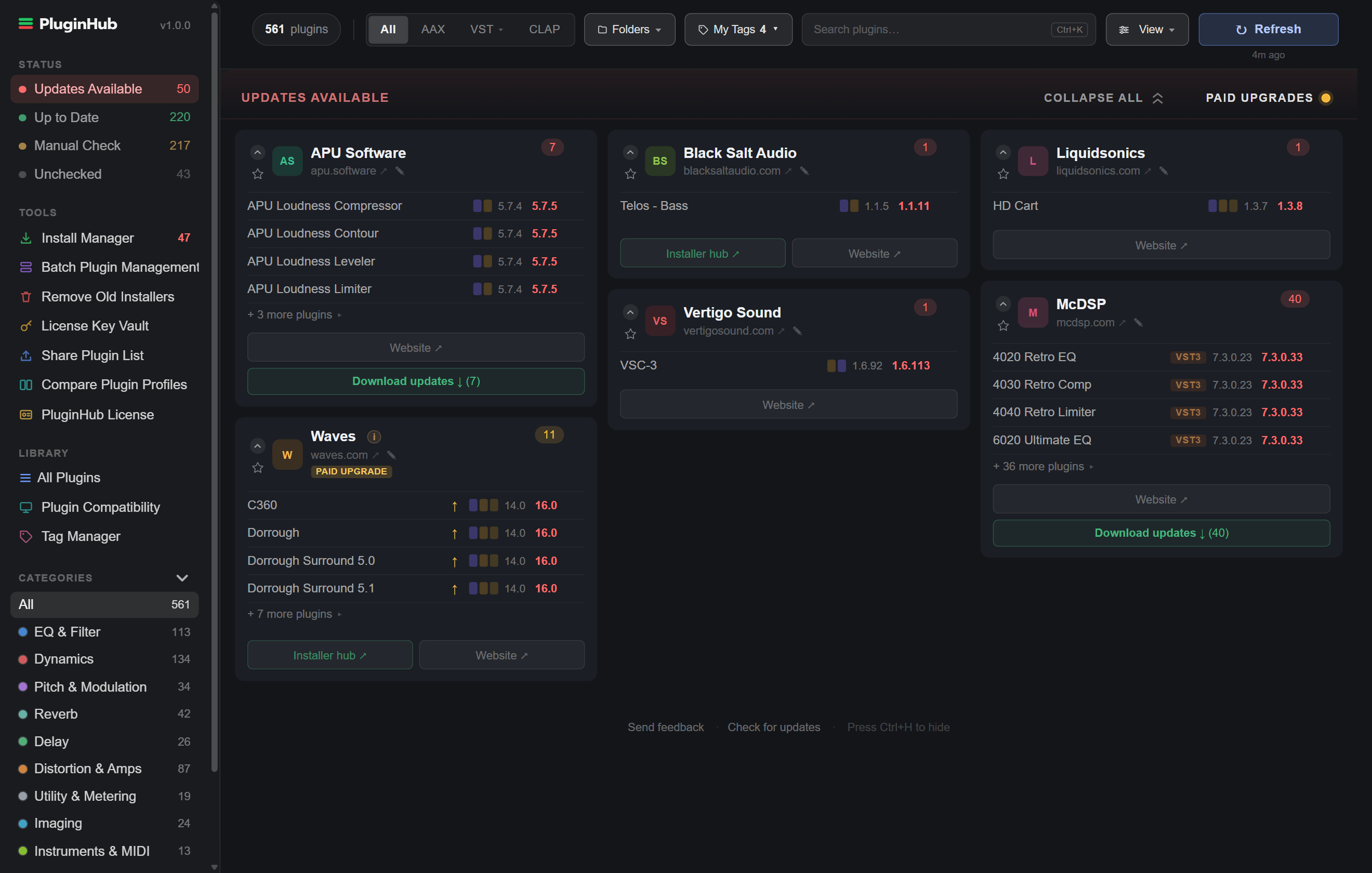Click edit pencil beside liquidsonics.com
This screenshot has width=1372, height=873.
tap(1164, 171)
